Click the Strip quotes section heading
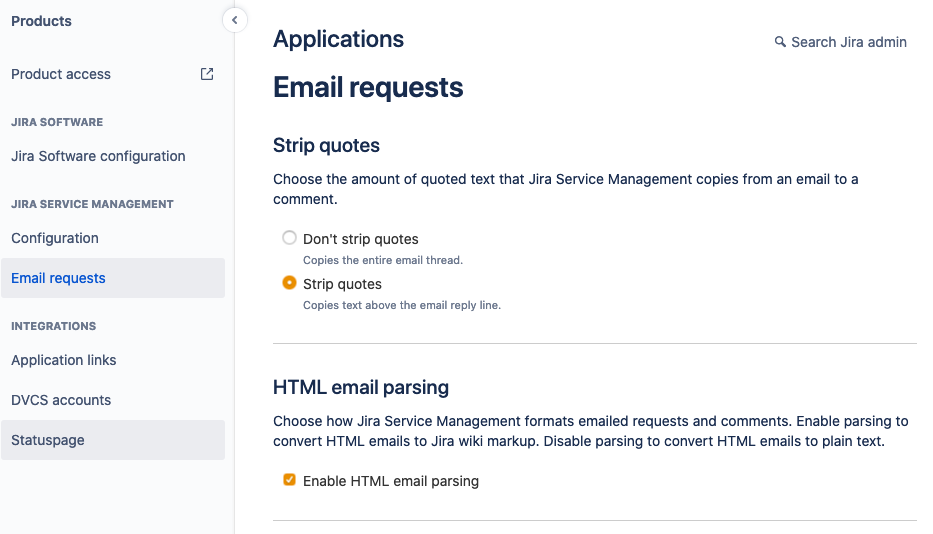Viewport: 933px width, 534px height. pos(326,145)
